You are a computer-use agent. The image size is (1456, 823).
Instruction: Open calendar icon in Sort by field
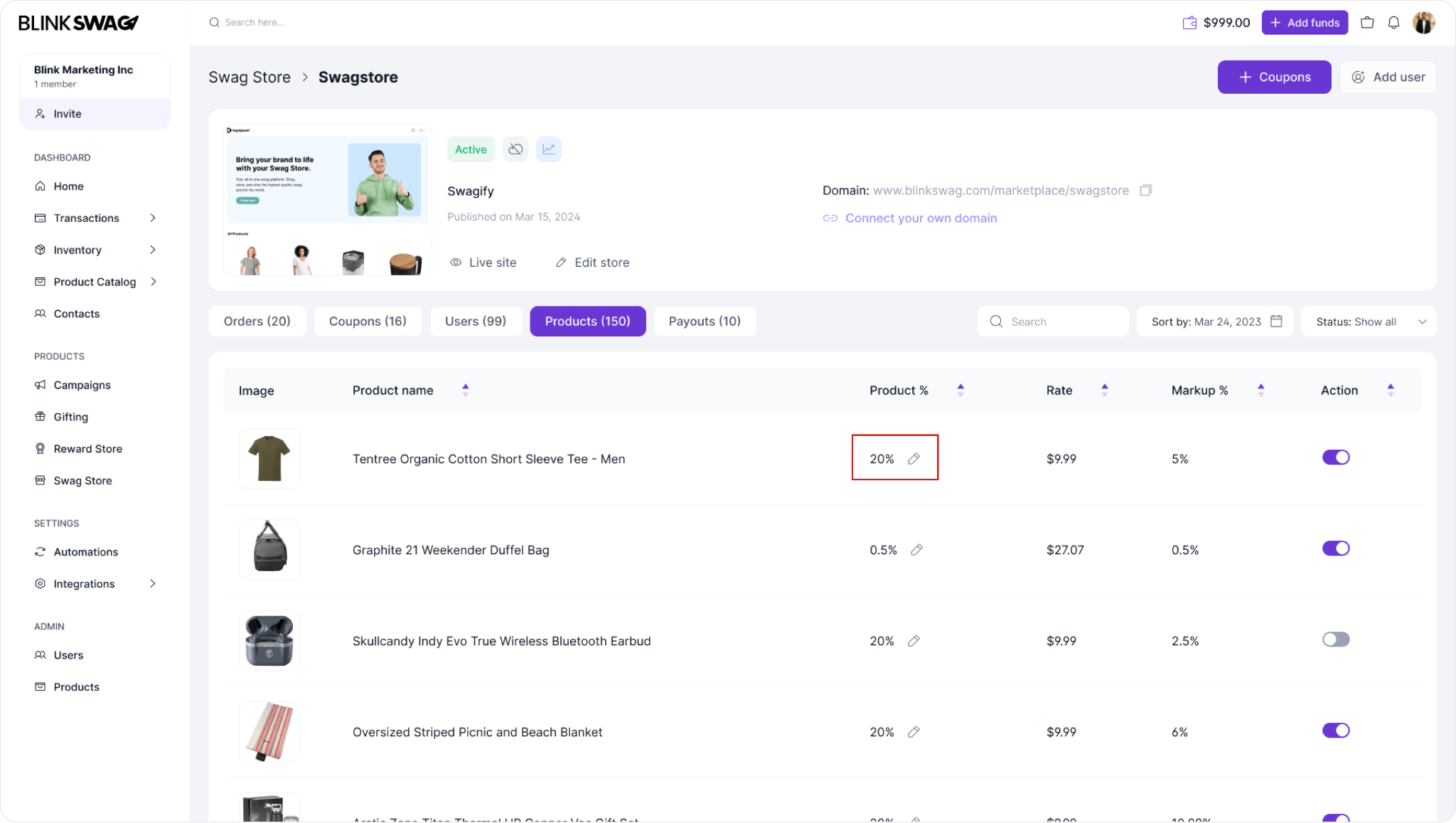tap(1276, 322)
